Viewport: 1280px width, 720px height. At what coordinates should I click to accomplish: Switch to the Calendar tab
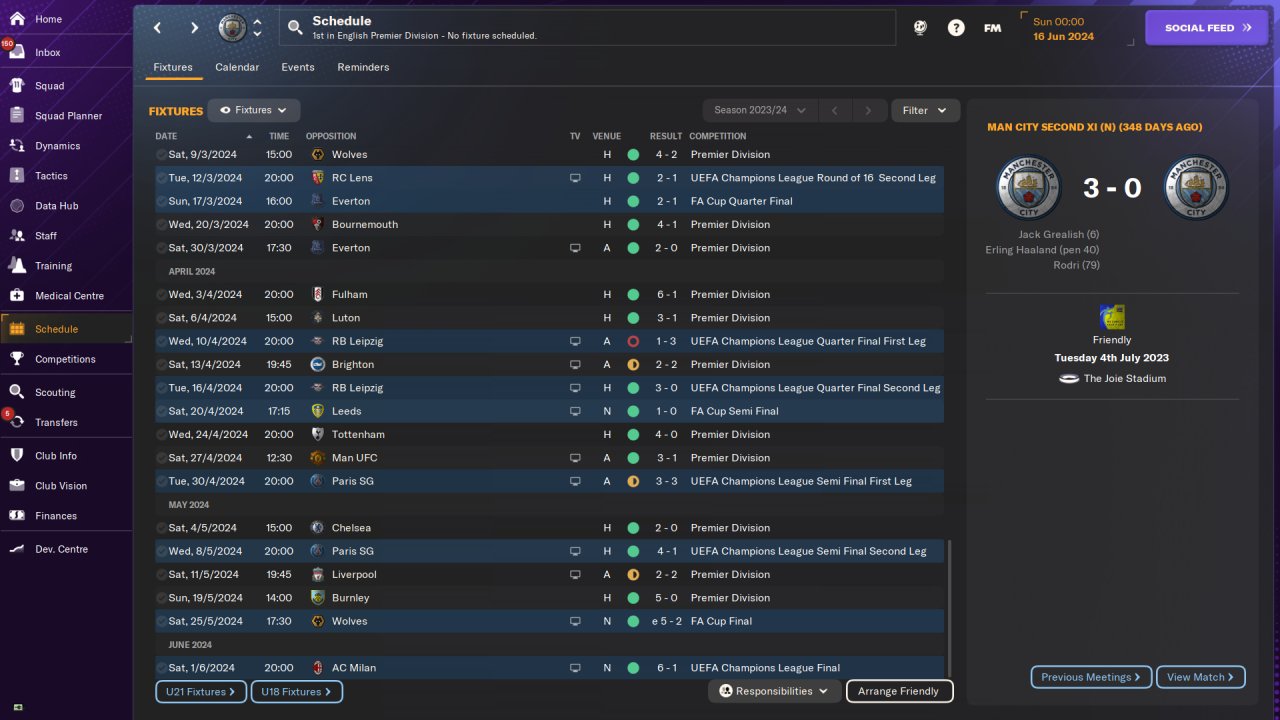[237, 67]
